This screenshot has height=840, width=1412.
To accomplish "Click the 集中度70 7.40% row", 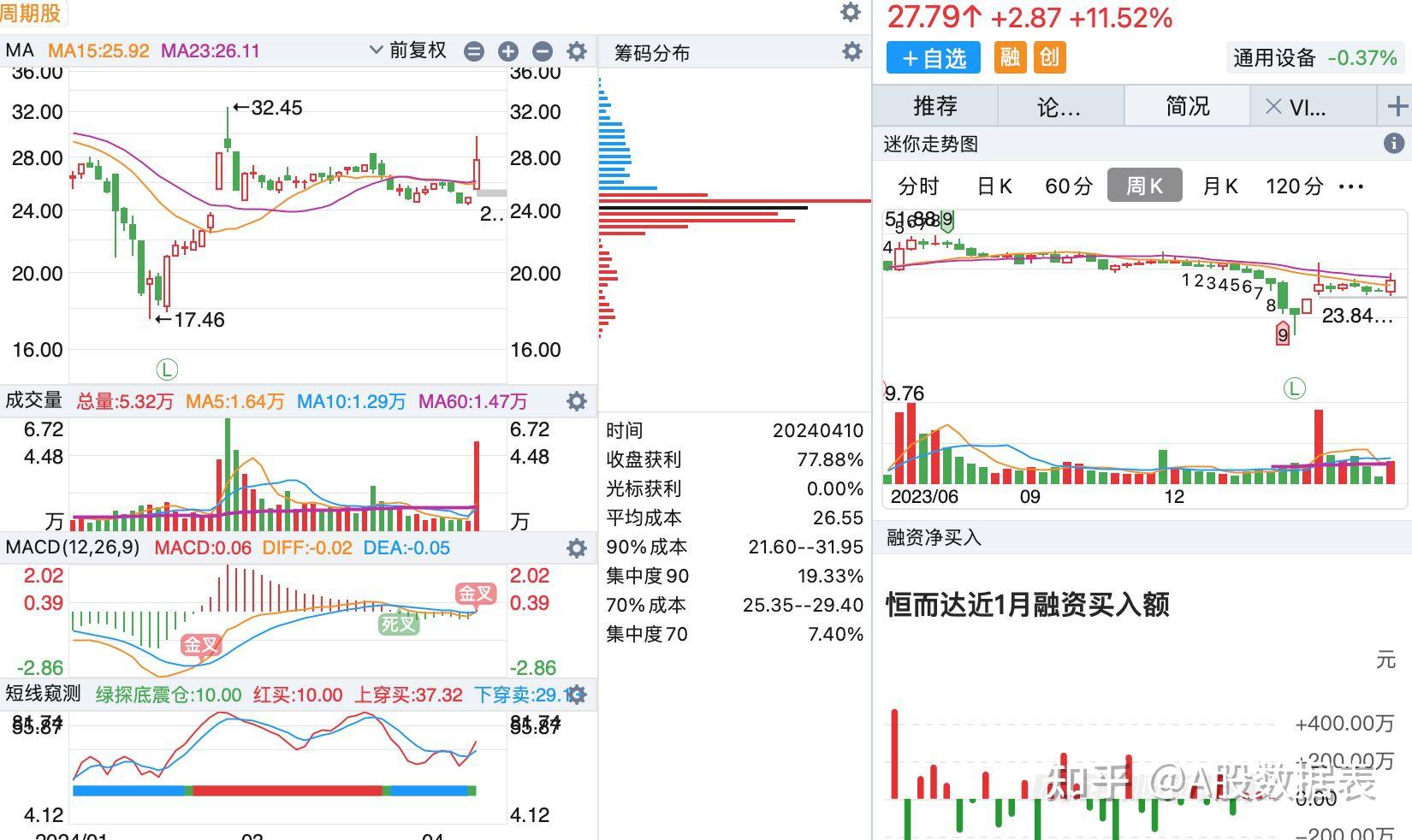I will [734, 634].
